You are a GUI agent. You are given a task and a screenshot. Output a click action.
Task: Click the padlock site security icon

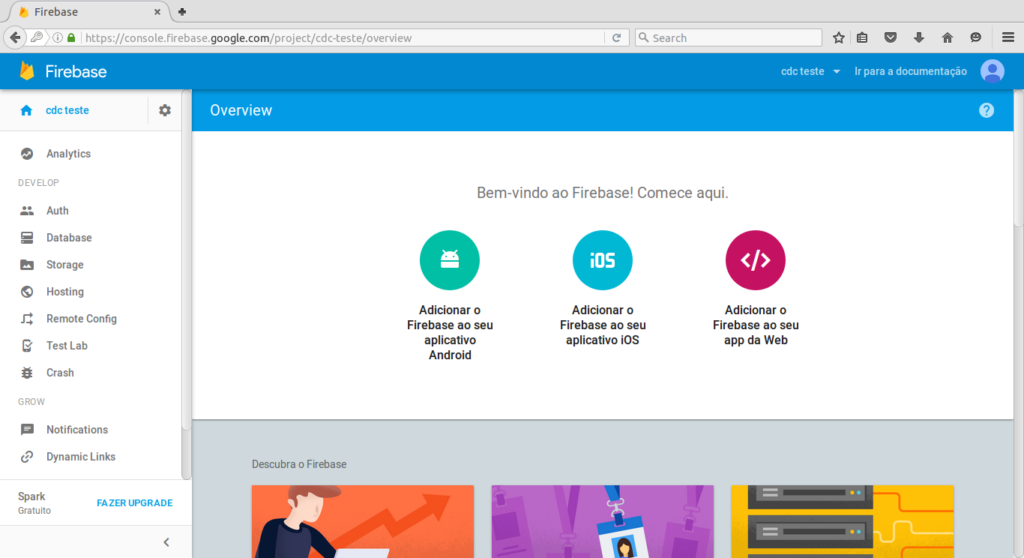click(71, 38)
